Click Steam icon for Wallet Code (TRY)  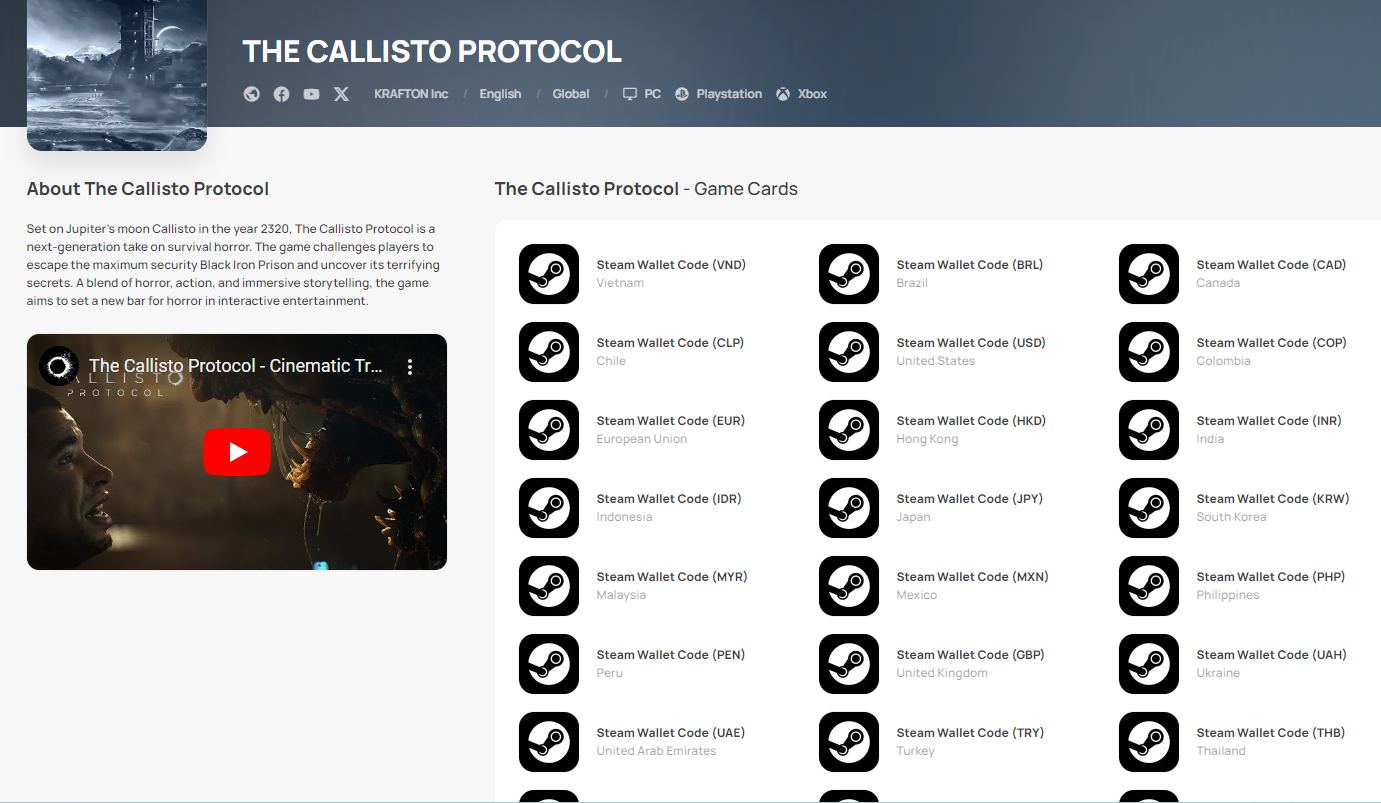coord(849,742)
